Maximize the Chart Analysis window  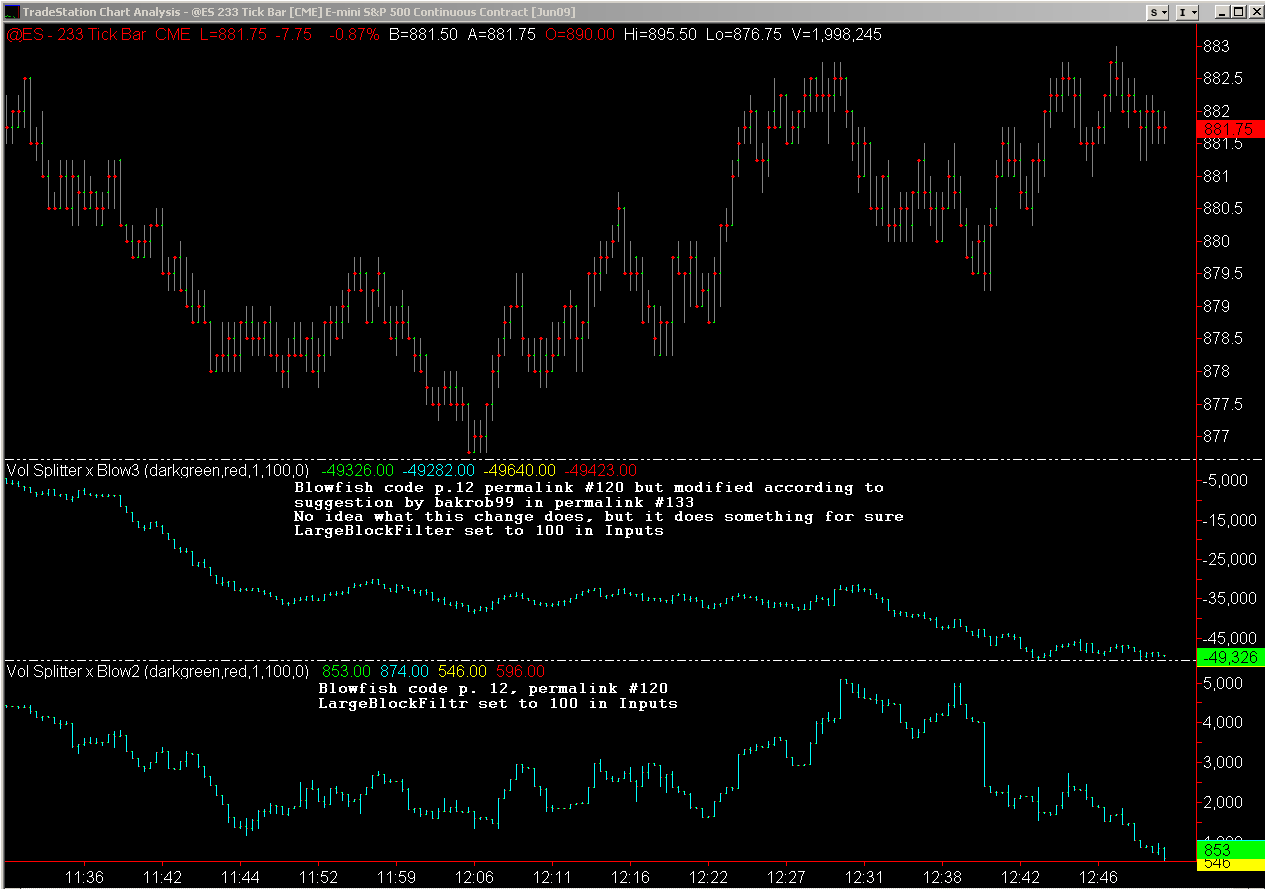pyautogui.click(x=1238, y=11)
